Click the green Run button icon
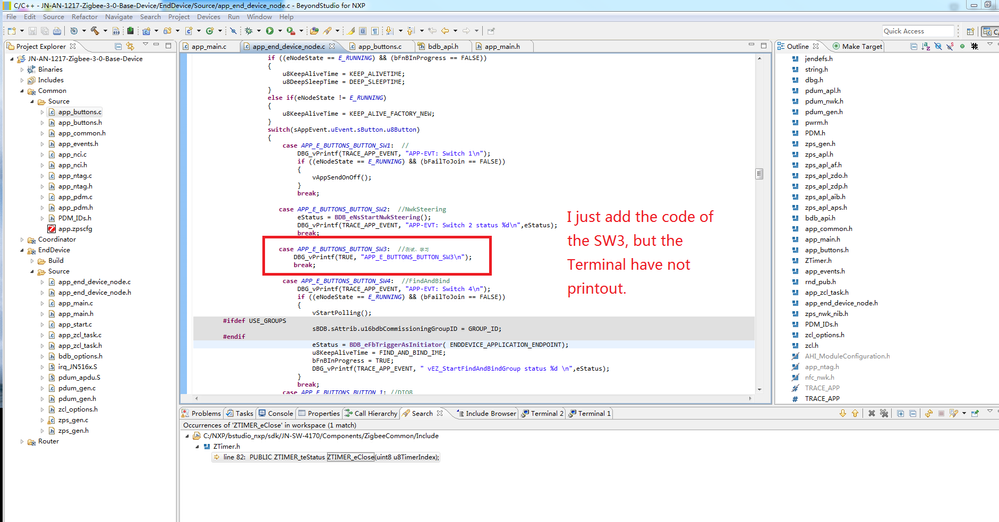 pos(270,31)
